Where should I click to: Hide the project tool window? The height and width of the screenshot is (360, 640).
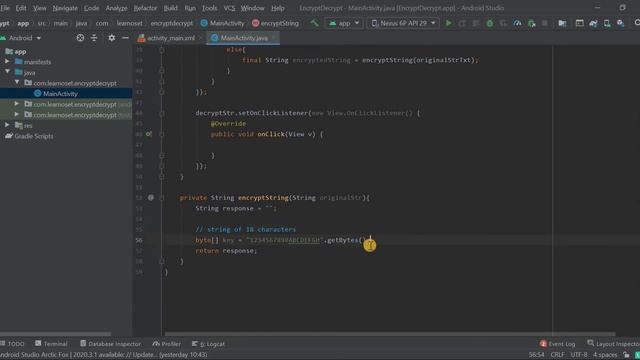(x=125, y=38)
